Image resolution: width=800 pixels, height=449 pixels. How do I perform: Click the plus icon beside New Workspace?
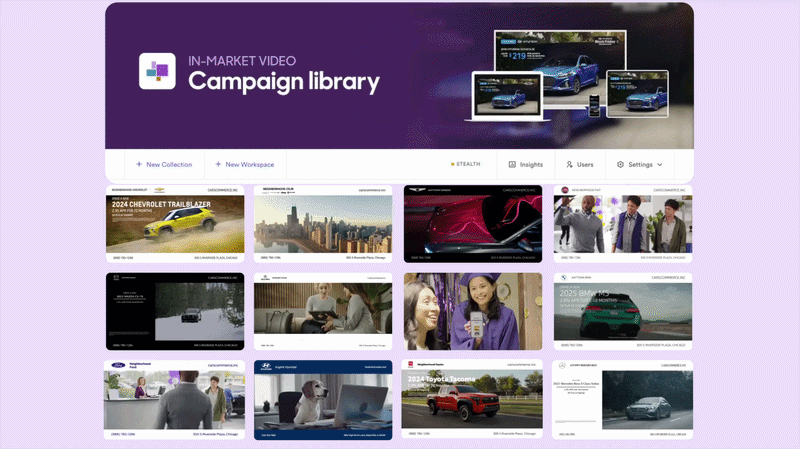click(x=218, y=164)
